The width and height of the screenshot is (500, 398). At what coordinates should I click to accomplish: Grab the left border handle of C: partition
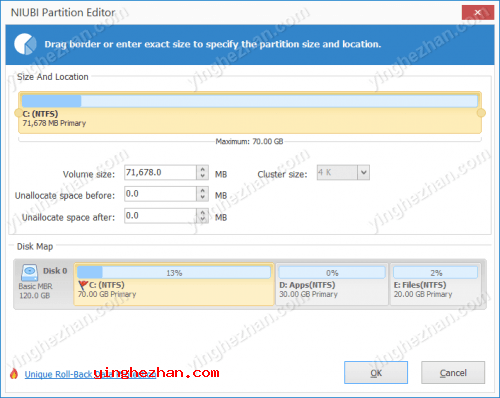[18, 113]
